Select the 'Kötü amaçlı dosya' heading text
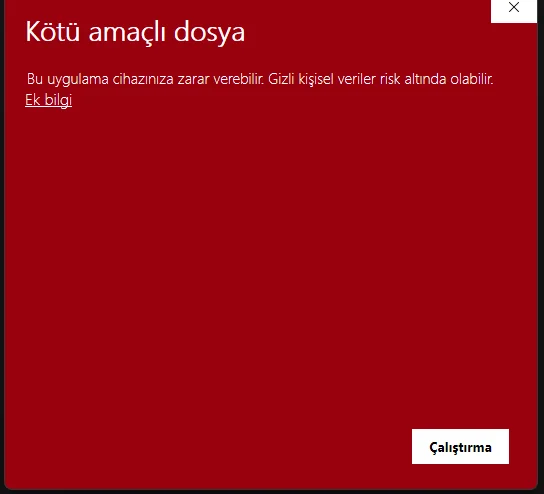The height and width of the screenshot is (494, 544). coord(135,33)
